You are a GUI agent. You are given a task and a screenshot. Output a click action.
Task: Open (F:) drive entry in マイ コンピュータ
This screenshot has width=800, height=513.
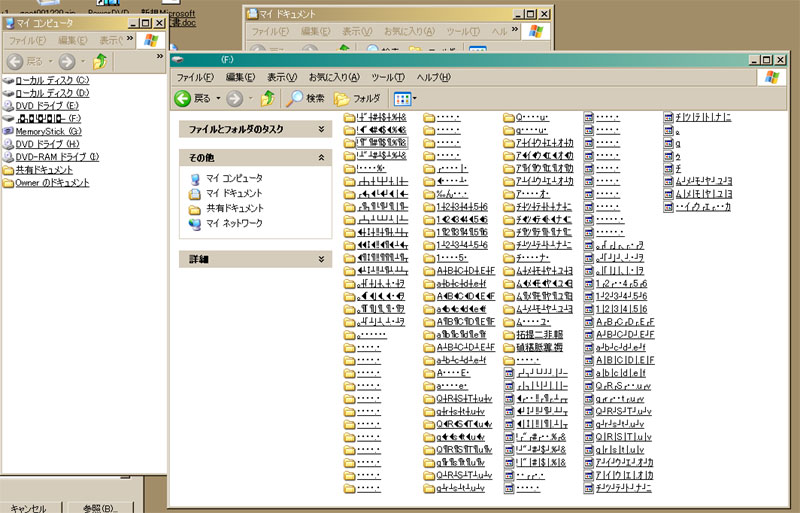pyautogui.click(x=48, y=118)
